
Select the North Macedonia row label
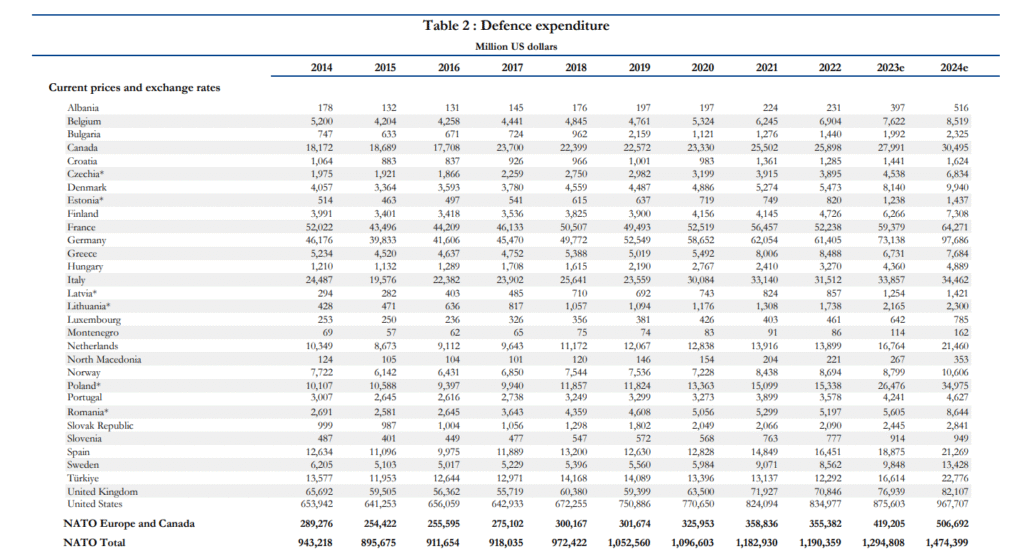coord(104,359)
